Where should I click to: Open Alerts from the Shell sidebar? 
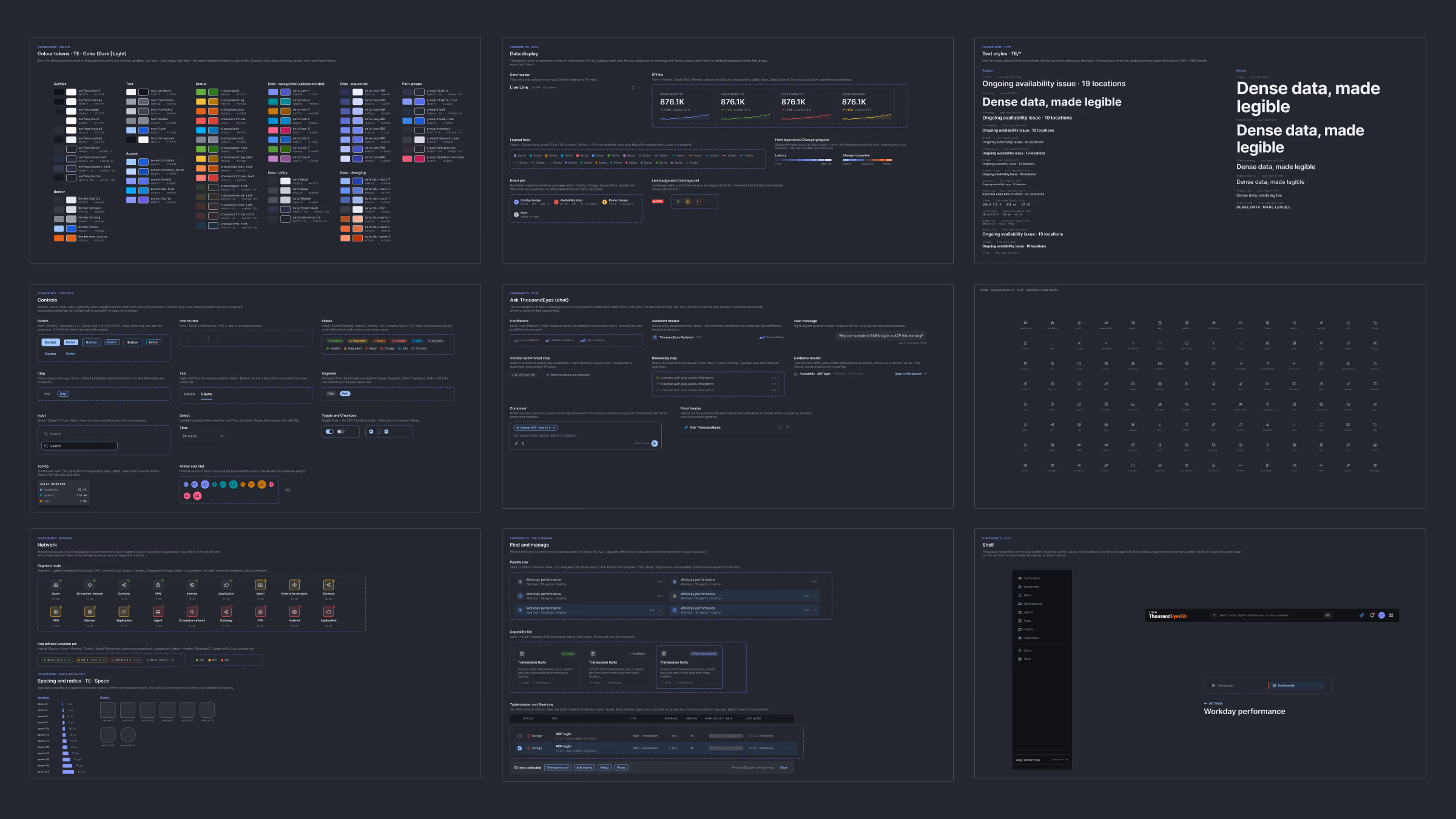(1025, 595)
